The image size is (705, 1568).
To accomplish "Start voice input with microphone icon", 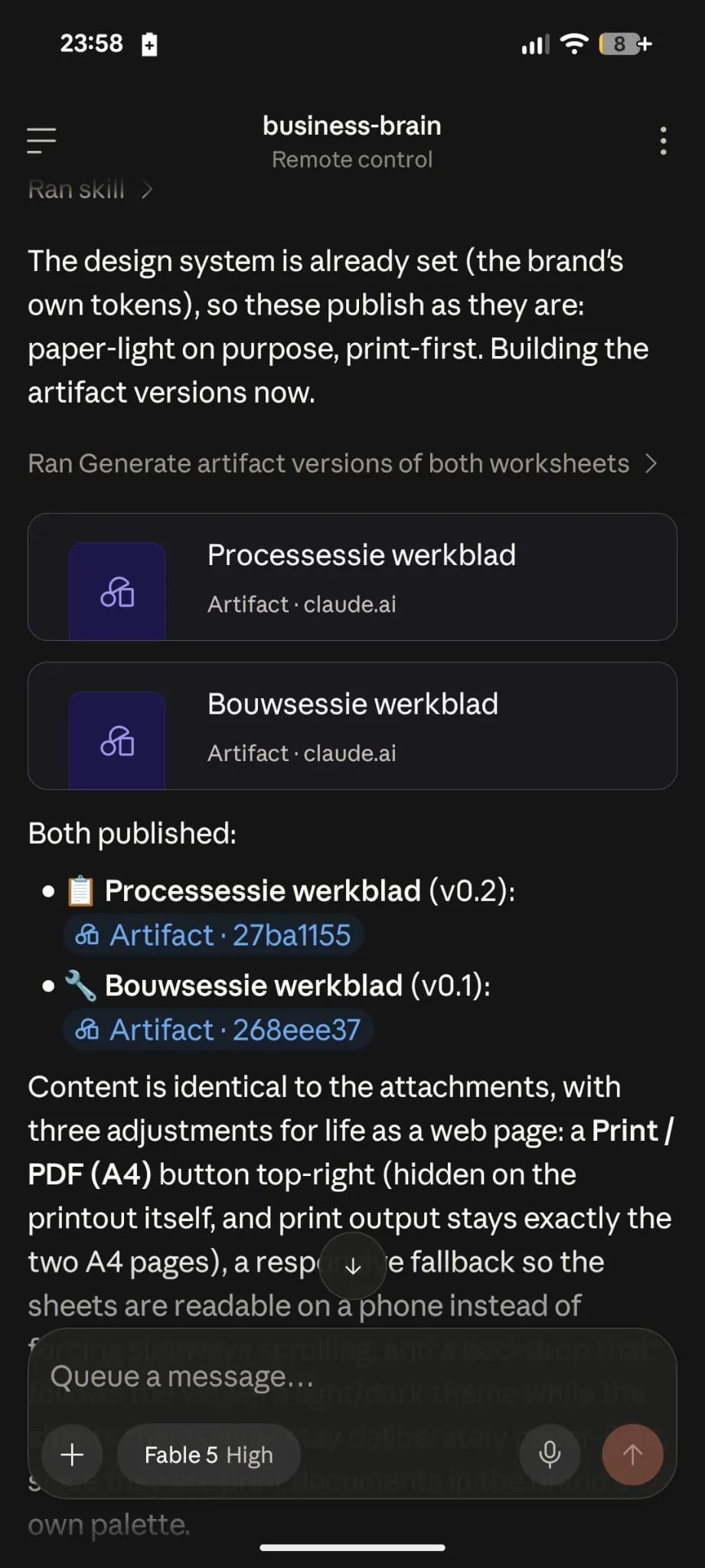I will 550,1454.
